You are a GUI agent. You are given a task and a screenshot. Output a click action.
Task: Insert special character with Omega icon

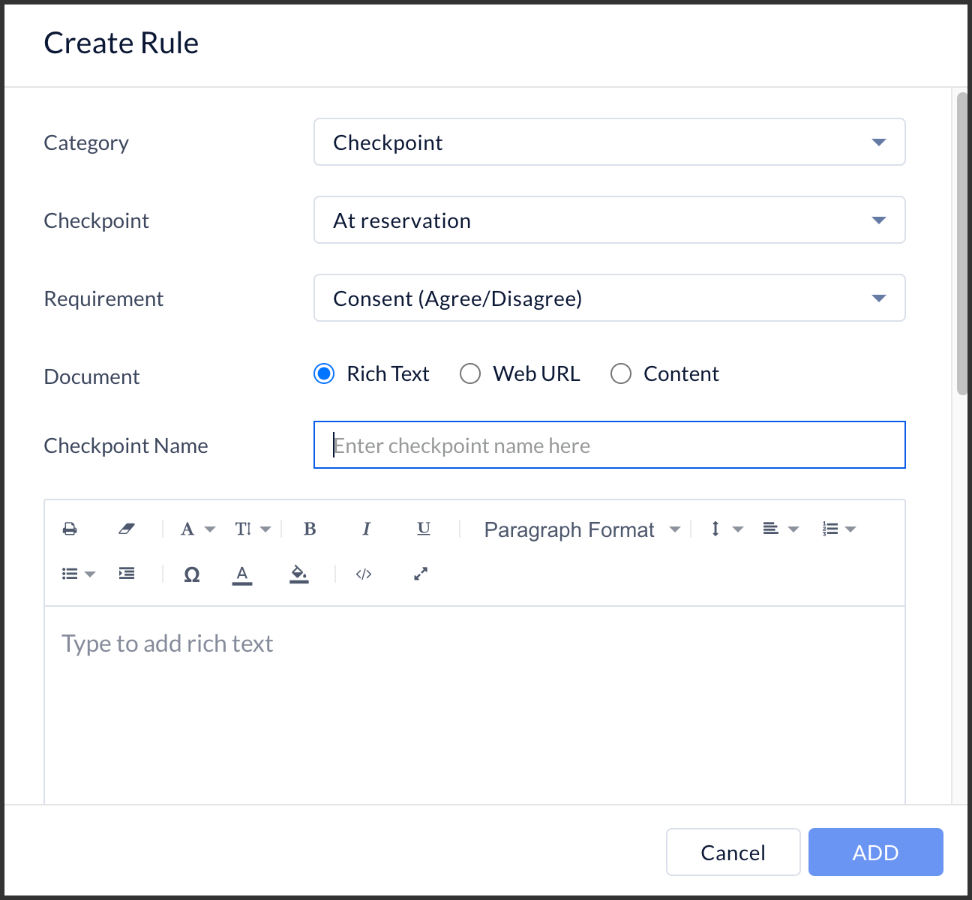(192, 574)
